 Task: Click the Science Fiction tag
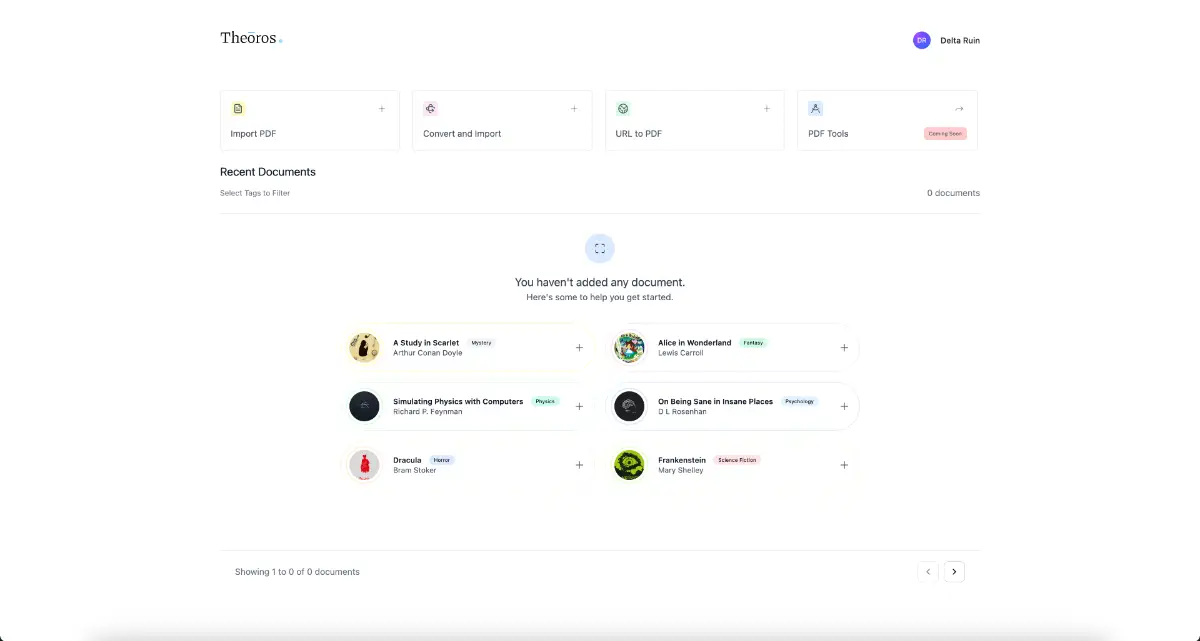[x=737, y=461]
